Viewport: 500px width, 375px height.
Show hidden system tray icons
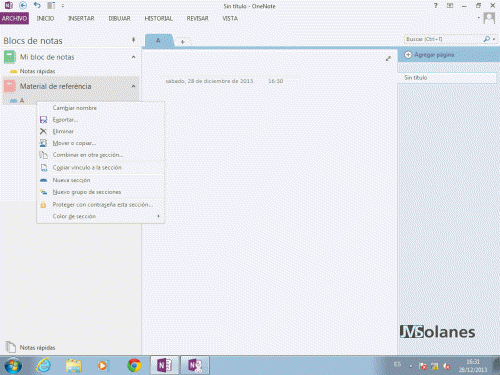click(411, 366)
